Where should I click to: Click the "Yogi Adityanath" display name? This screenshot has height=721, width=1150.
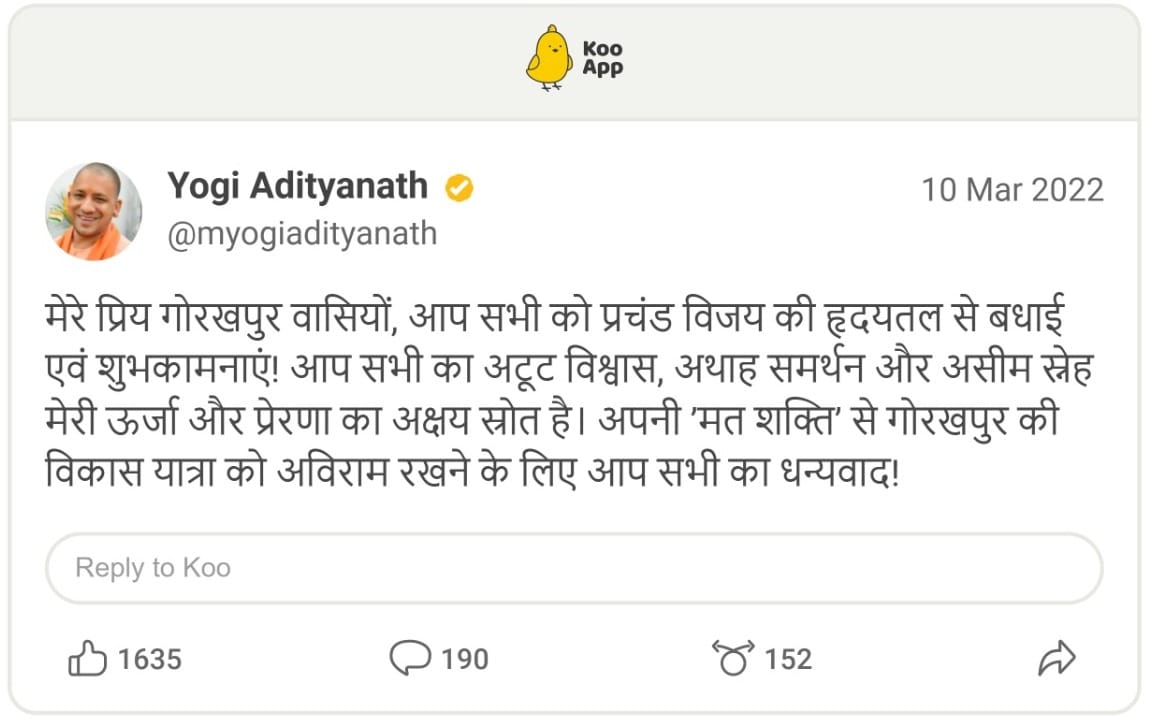tap(297, 186)
